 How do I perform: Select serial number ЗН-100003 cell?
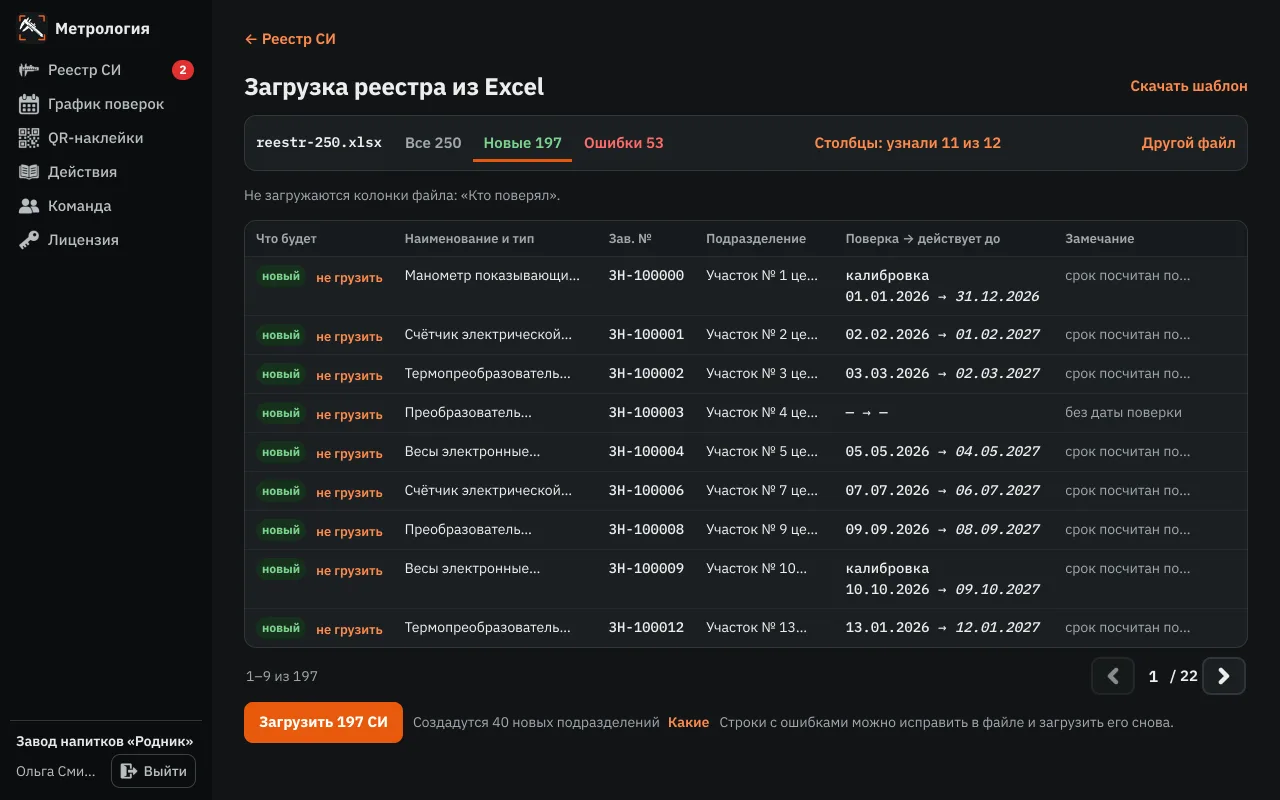click(x=646, y=412)
